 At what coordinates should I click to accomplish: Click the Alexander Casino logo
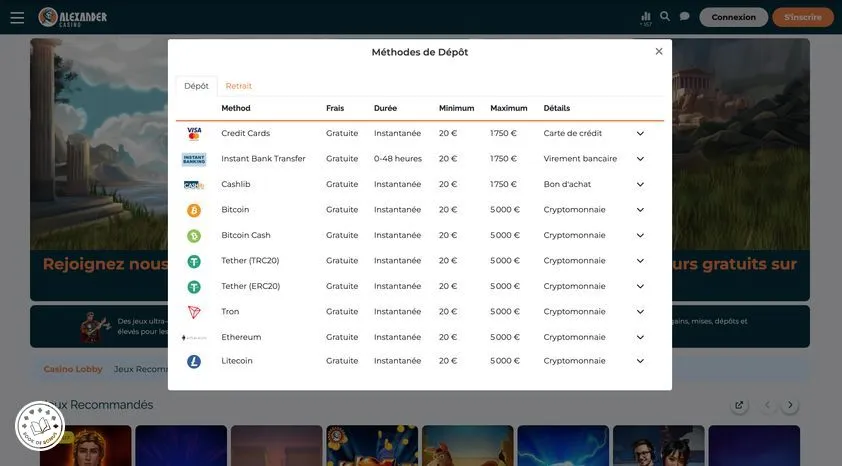coord(72,17)
